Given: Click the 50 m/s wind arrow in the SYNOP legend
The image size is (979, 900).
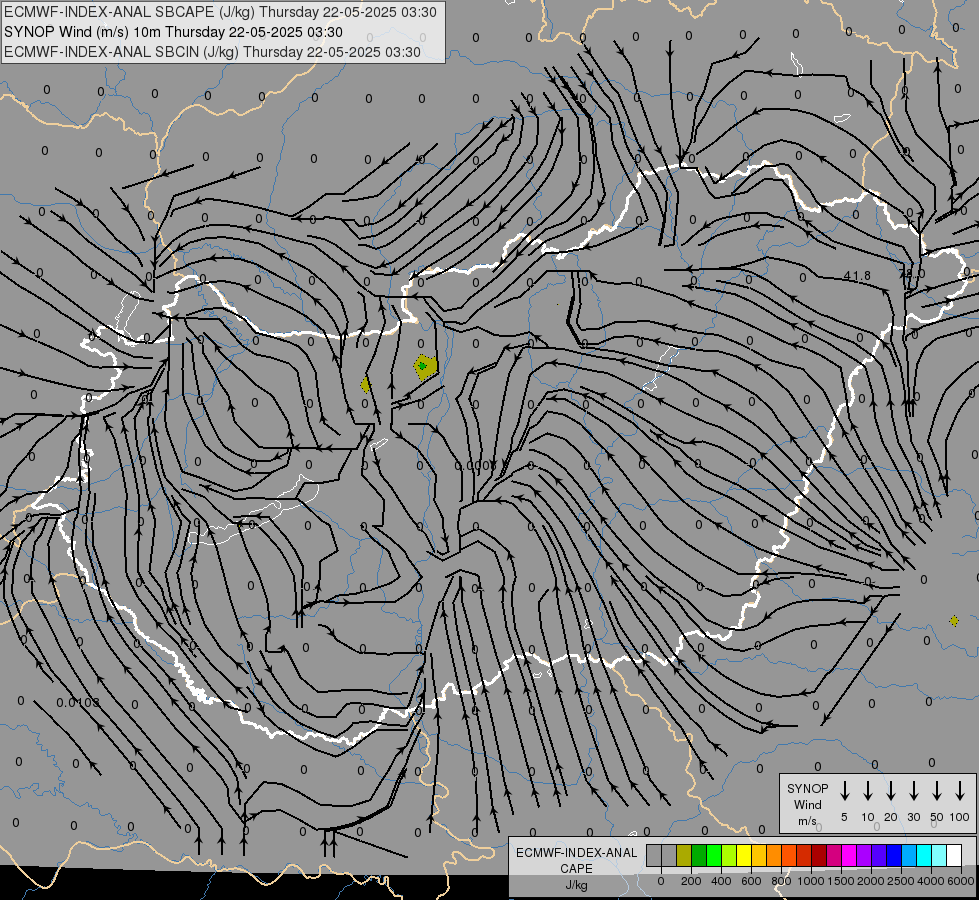Looking at the screenshot, I should tap(937, 790).
